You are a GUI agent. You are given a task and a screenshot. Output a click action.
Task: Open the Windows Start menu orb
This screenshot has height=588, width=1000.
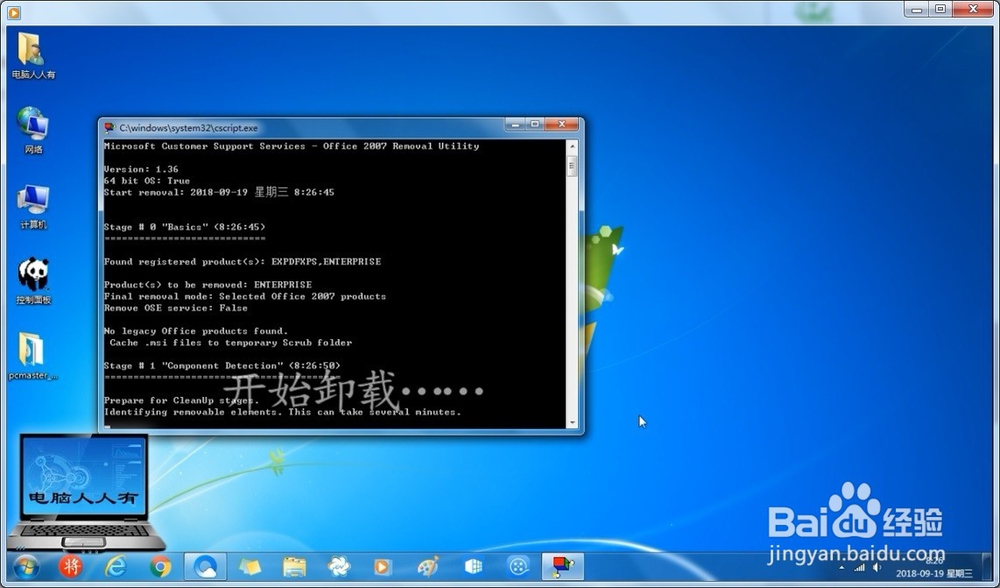[26, 566]
